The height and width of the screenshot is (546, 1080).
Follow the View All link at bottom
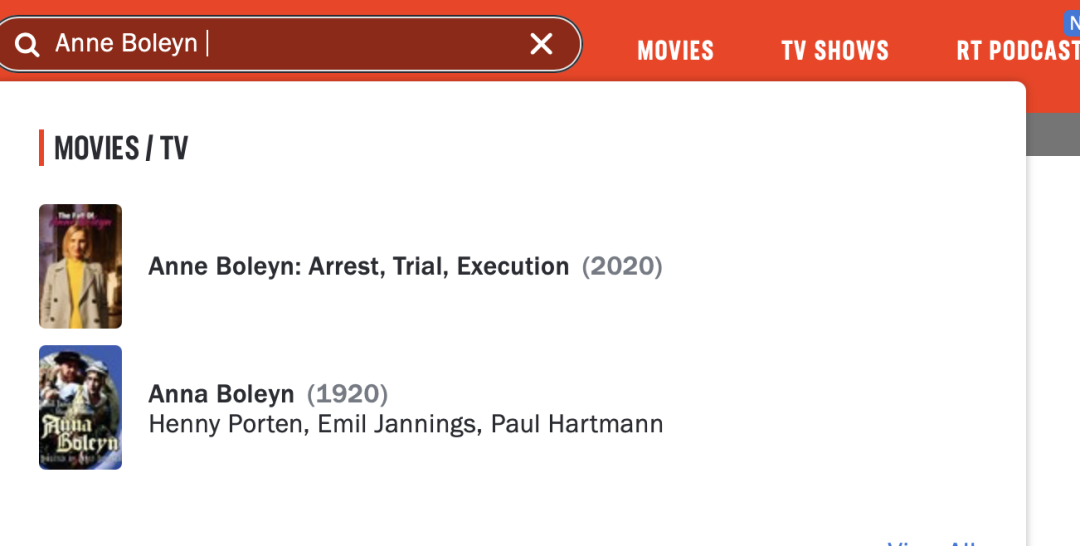click(932, 542)
